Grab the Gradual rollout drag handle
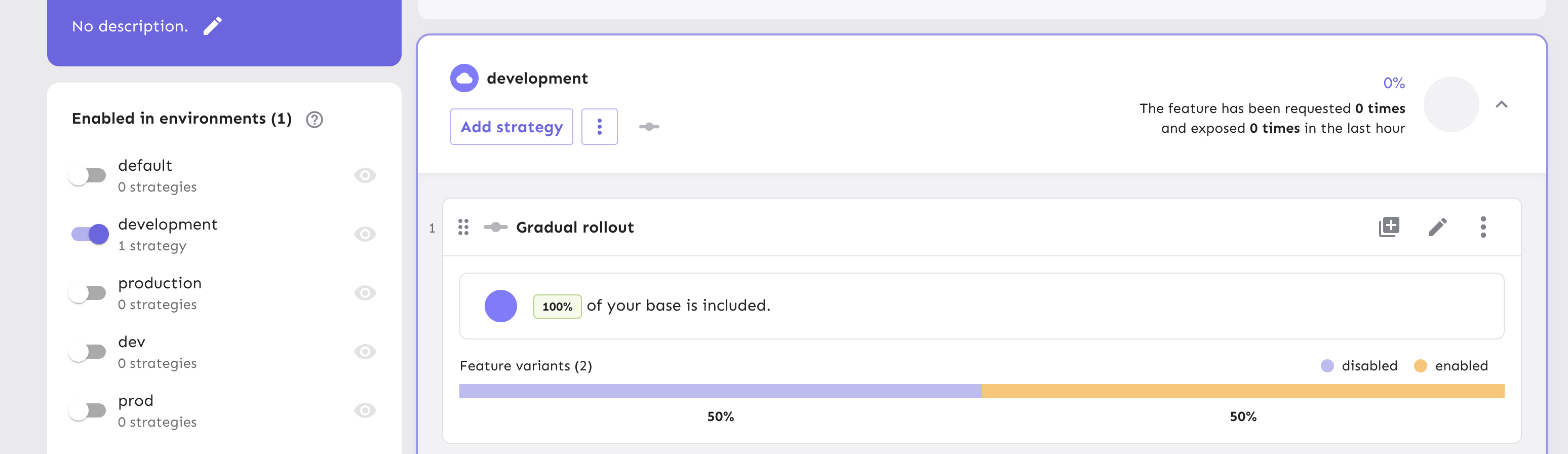Screen dimensions: 1568x454 (463, 227)
